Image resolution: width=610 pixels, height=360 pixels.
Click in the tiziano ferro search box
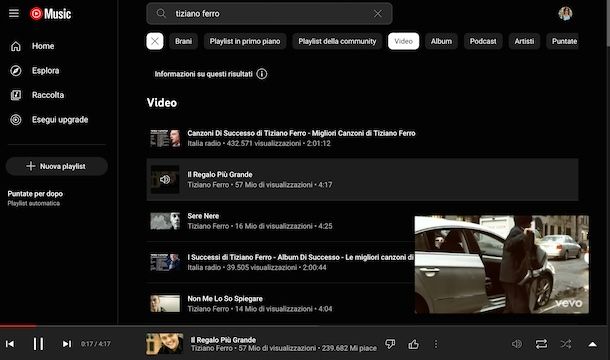(x=269, y=14)
